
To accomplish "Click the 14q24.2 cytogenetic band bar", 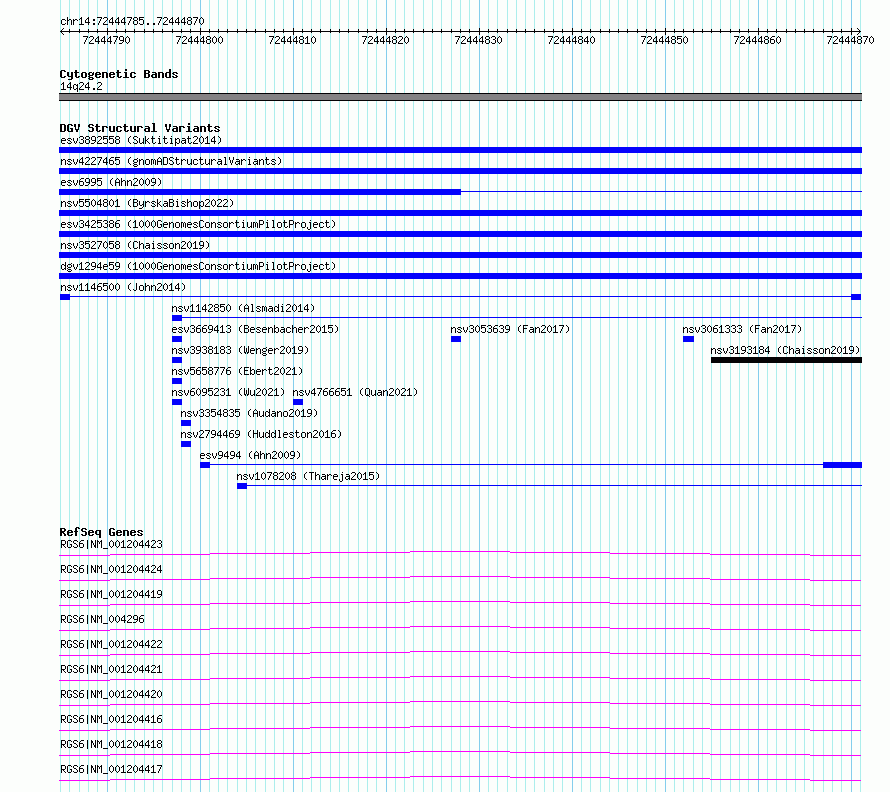I will [x=460, y=97].
